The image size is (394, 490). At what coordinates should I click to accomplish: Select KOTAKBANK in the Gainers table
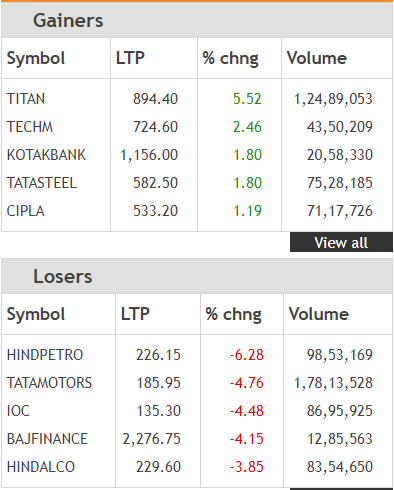(46, 155)
